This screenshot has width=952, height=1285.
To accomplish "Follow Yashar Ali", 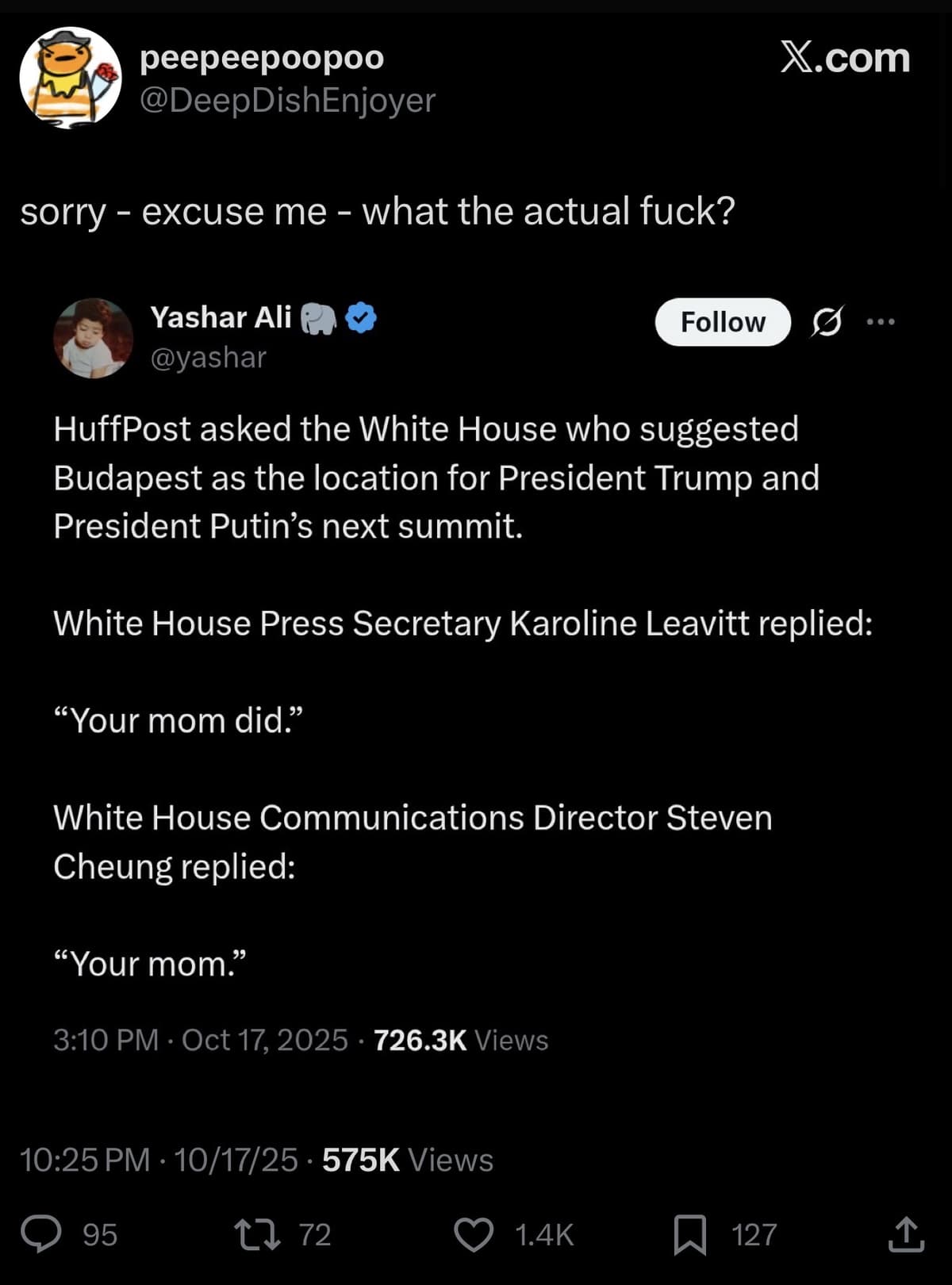I will click(x=722, y=322).
